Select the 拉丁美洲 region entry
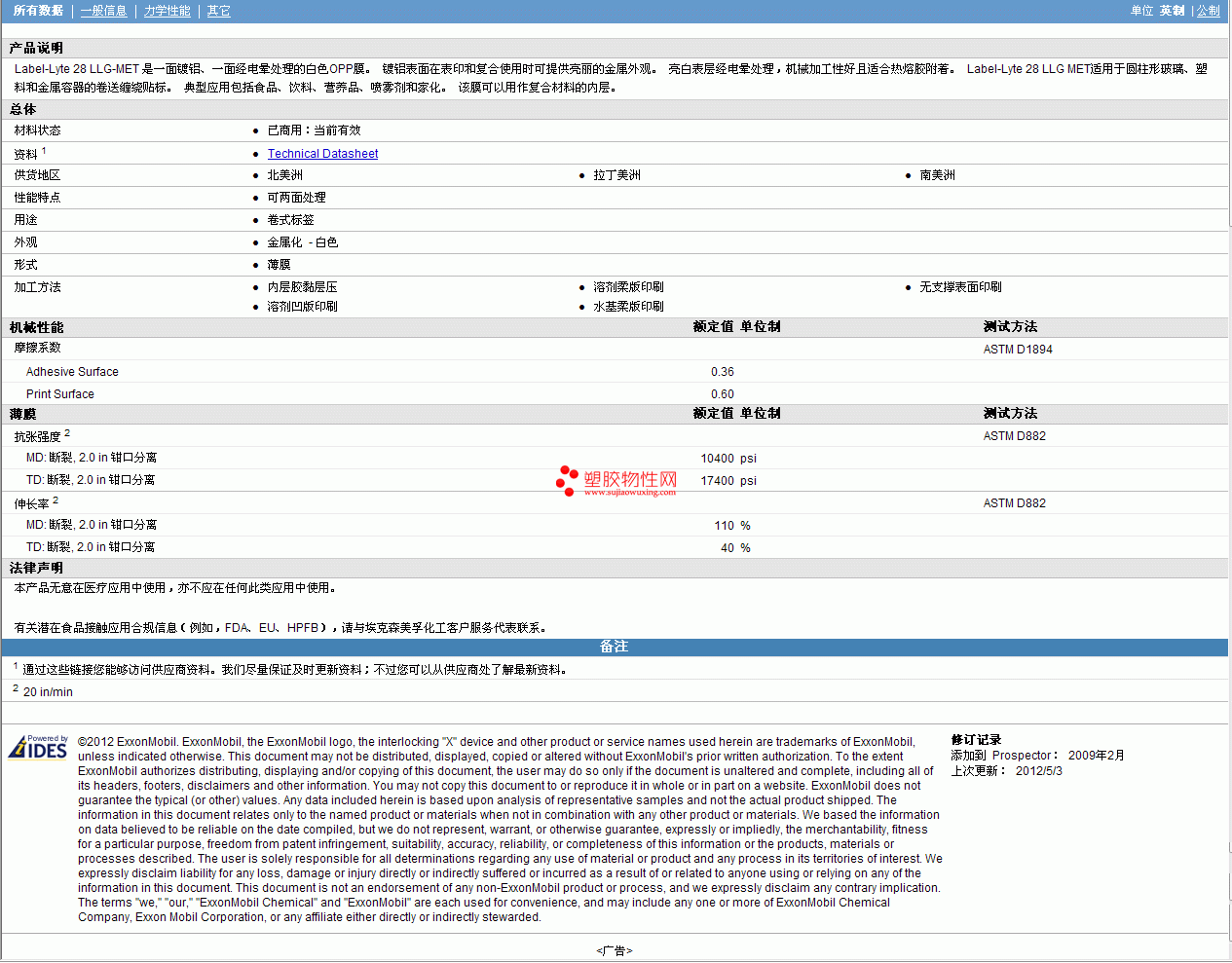 [x=617, y=175]
